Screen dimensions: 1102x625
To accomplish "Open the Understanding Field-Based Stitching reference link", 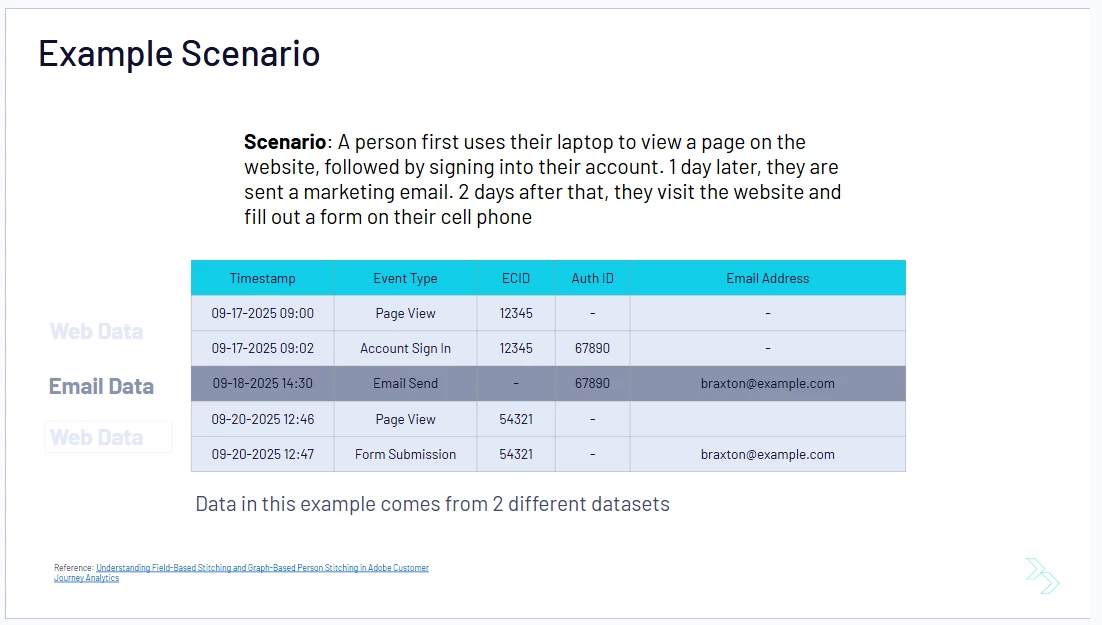I will [241, 572].
